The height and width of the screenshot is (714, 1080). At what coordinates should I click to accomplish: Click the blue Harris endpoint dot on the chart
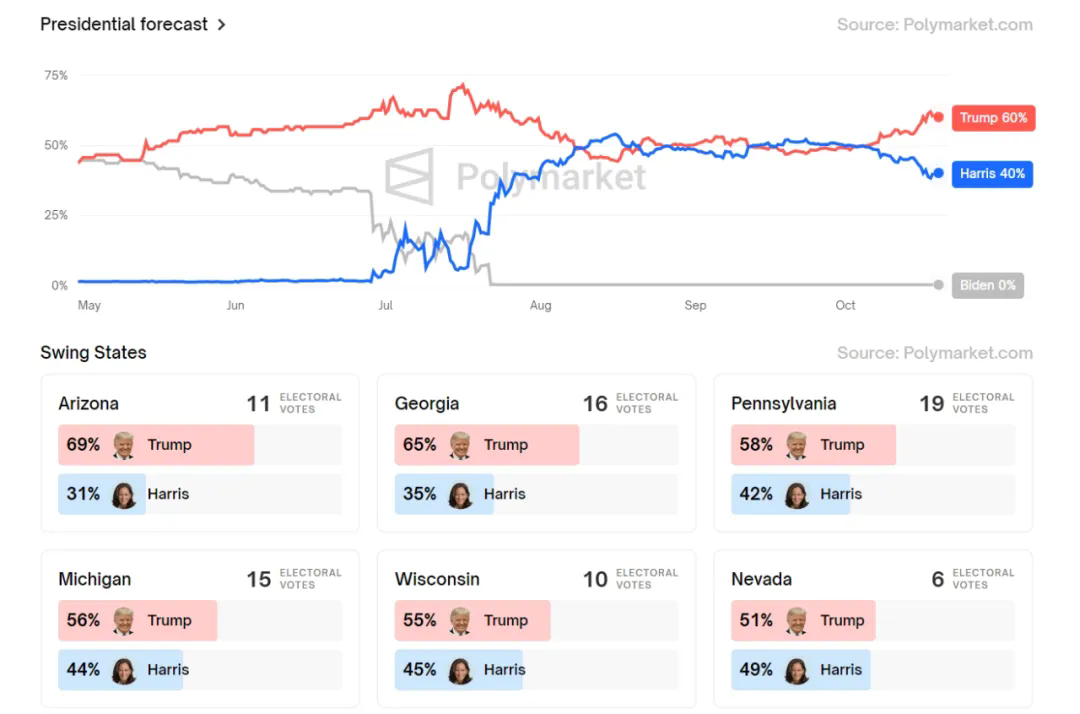[938, 173]
